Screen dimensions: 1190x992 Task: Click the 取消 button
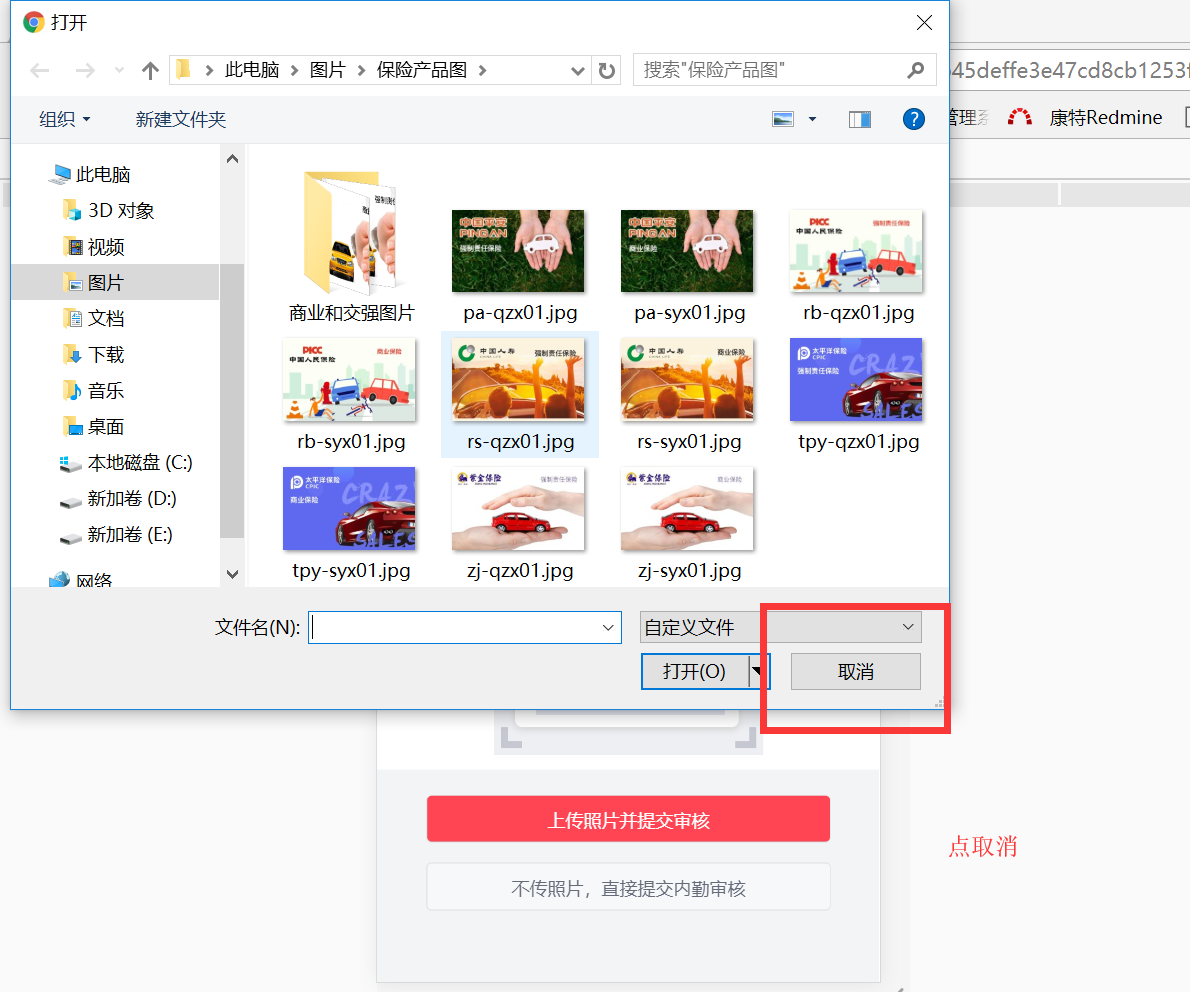(855, 672)
